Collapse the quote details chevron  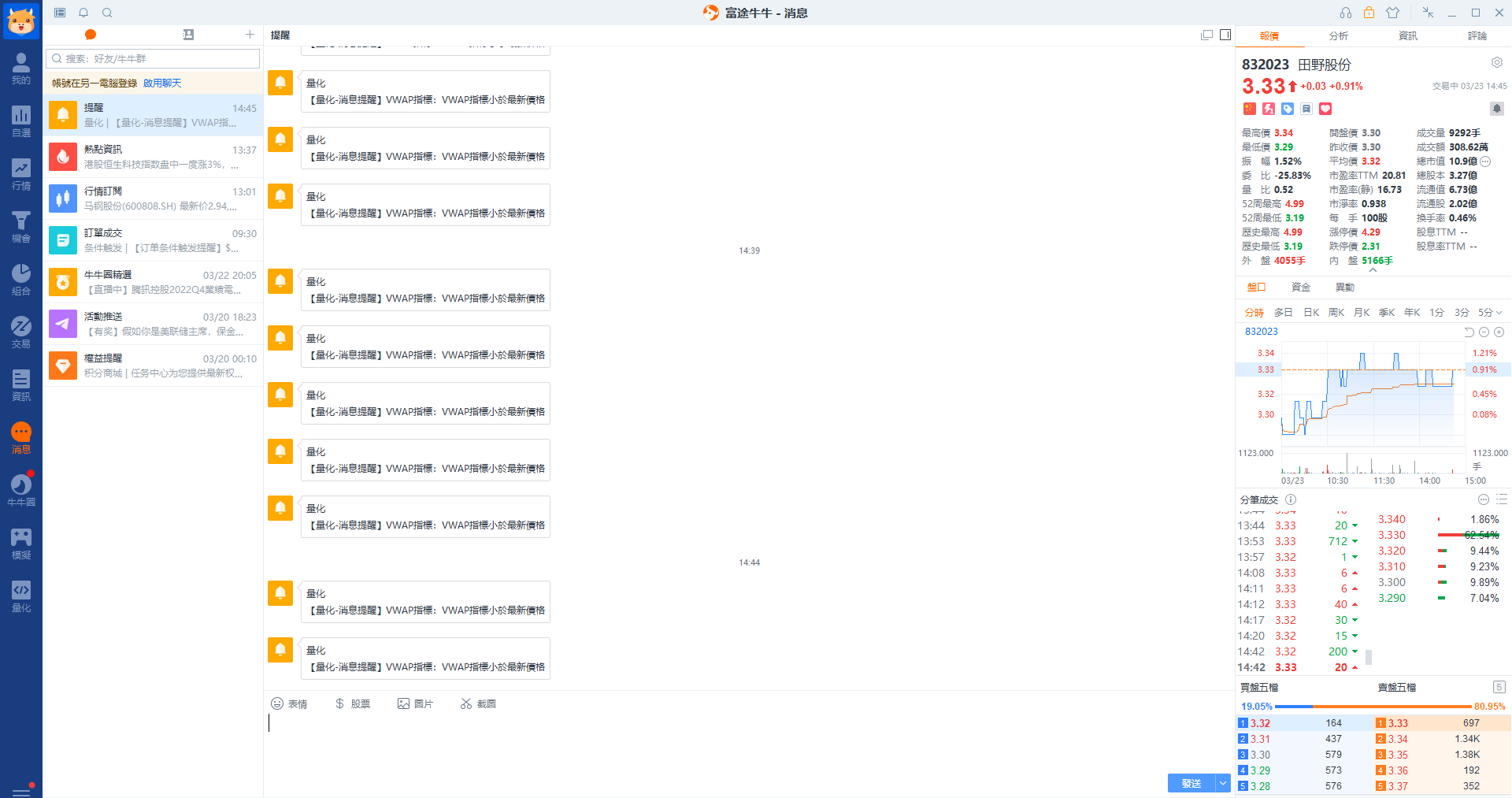[1373, 270]
